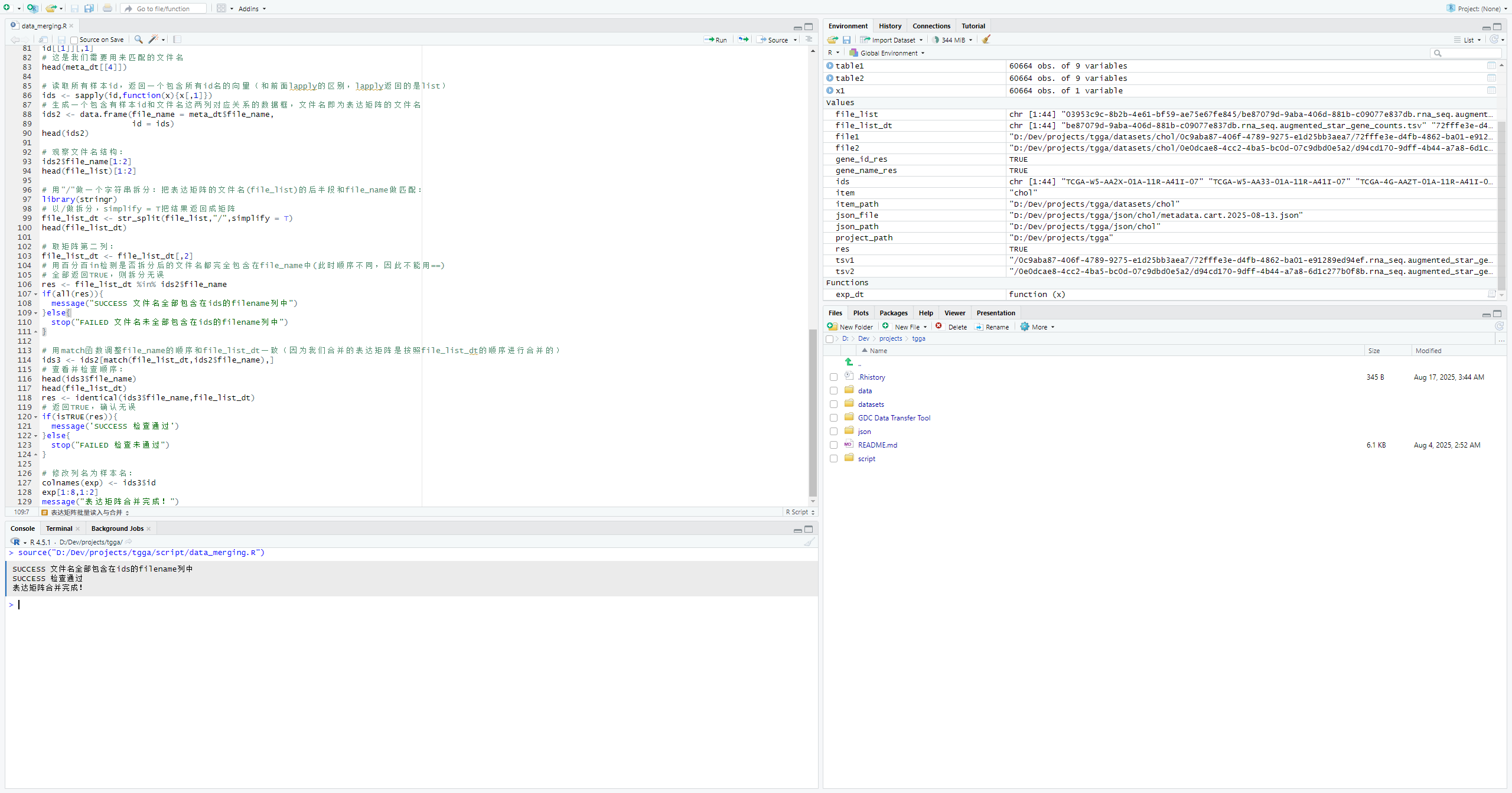Image resolution: width=1512 pixels, height=793 pixels.
Task: Open the Project: (None) dropdown
Action: point(1477,8)
